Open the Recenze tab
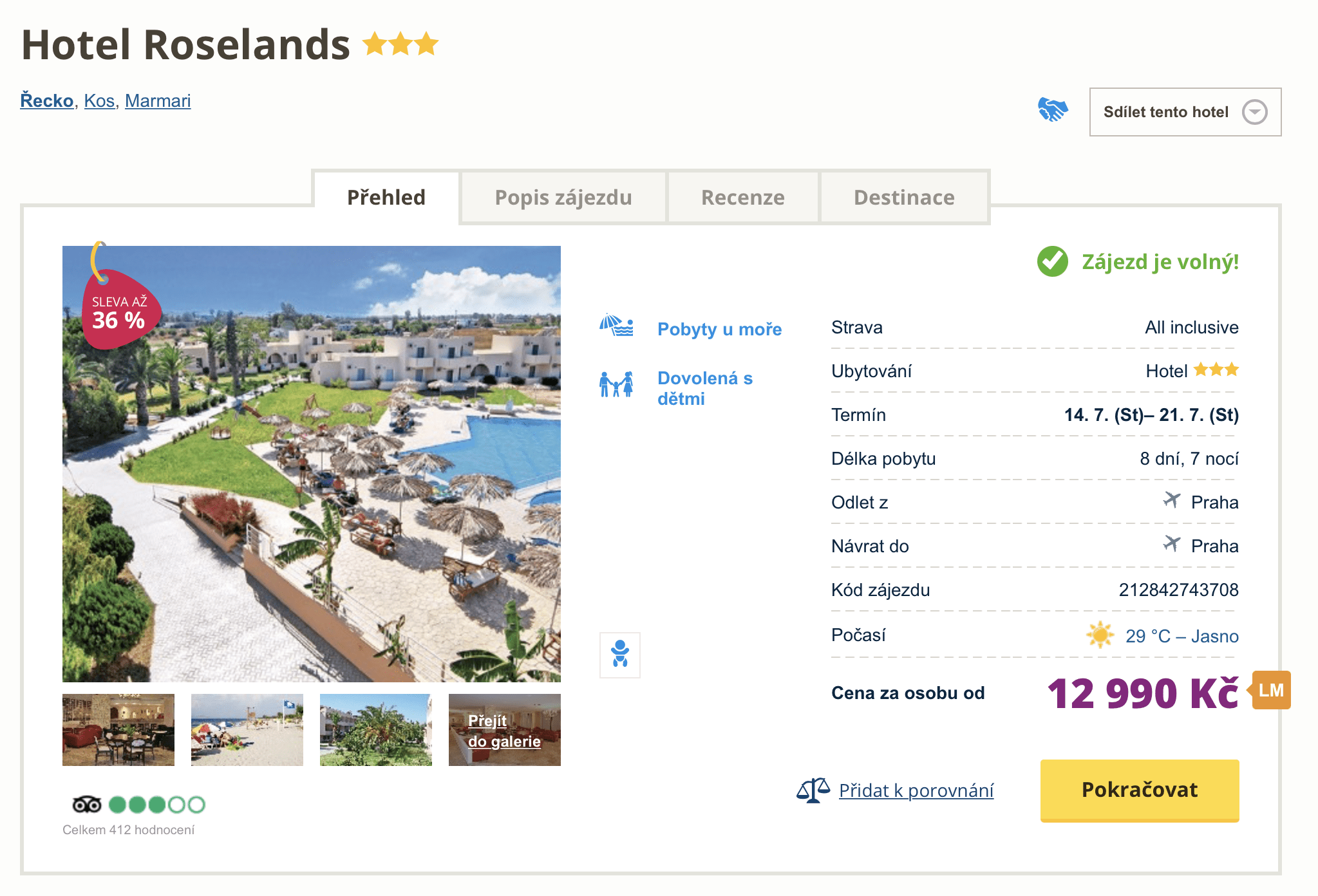Viewport: 1318px width, 896px height. [742, 198]
